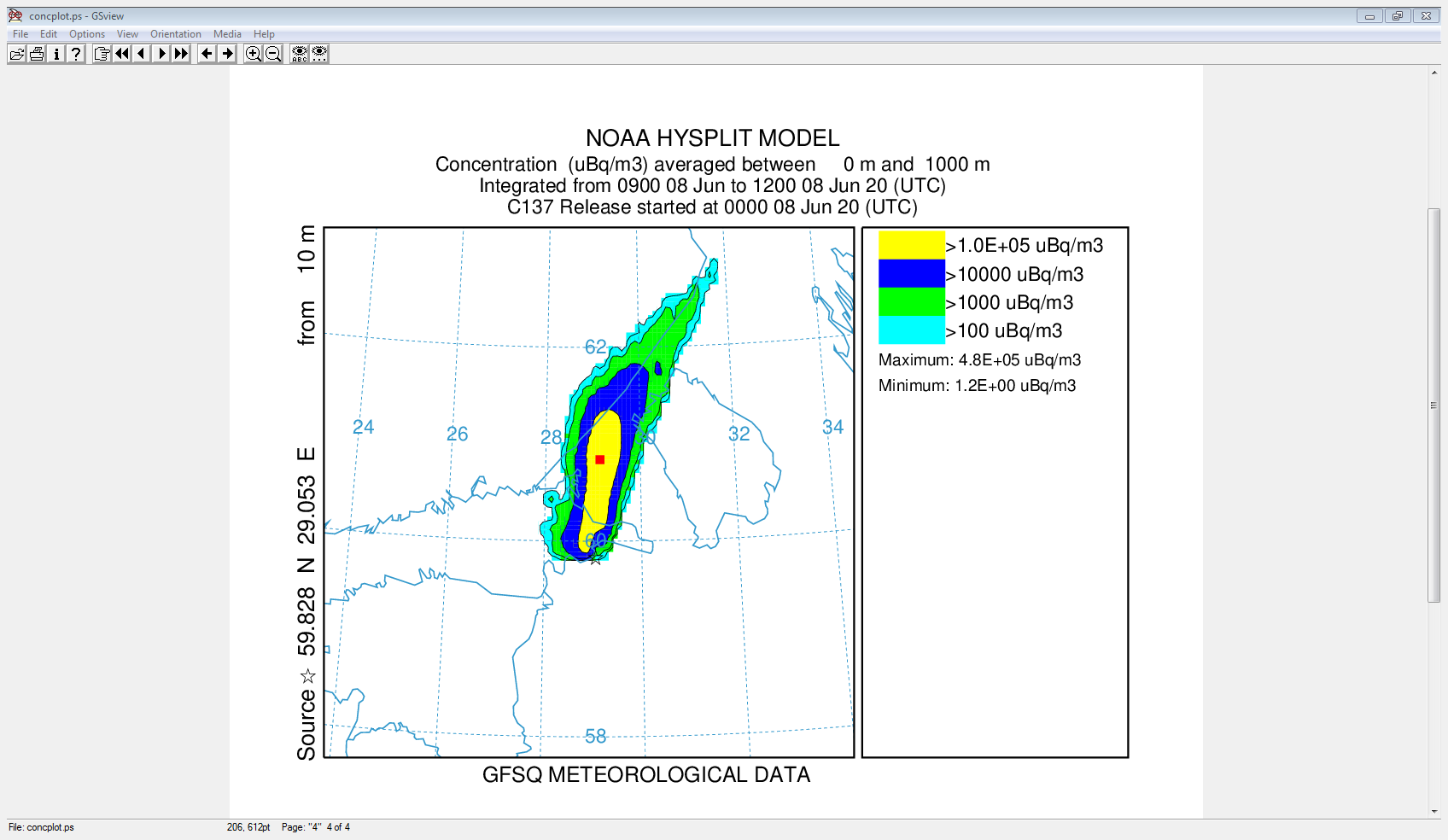Click the '>100 uBq/m3' legend label
Screen dimensions: 1448x840
[1004, 331]
